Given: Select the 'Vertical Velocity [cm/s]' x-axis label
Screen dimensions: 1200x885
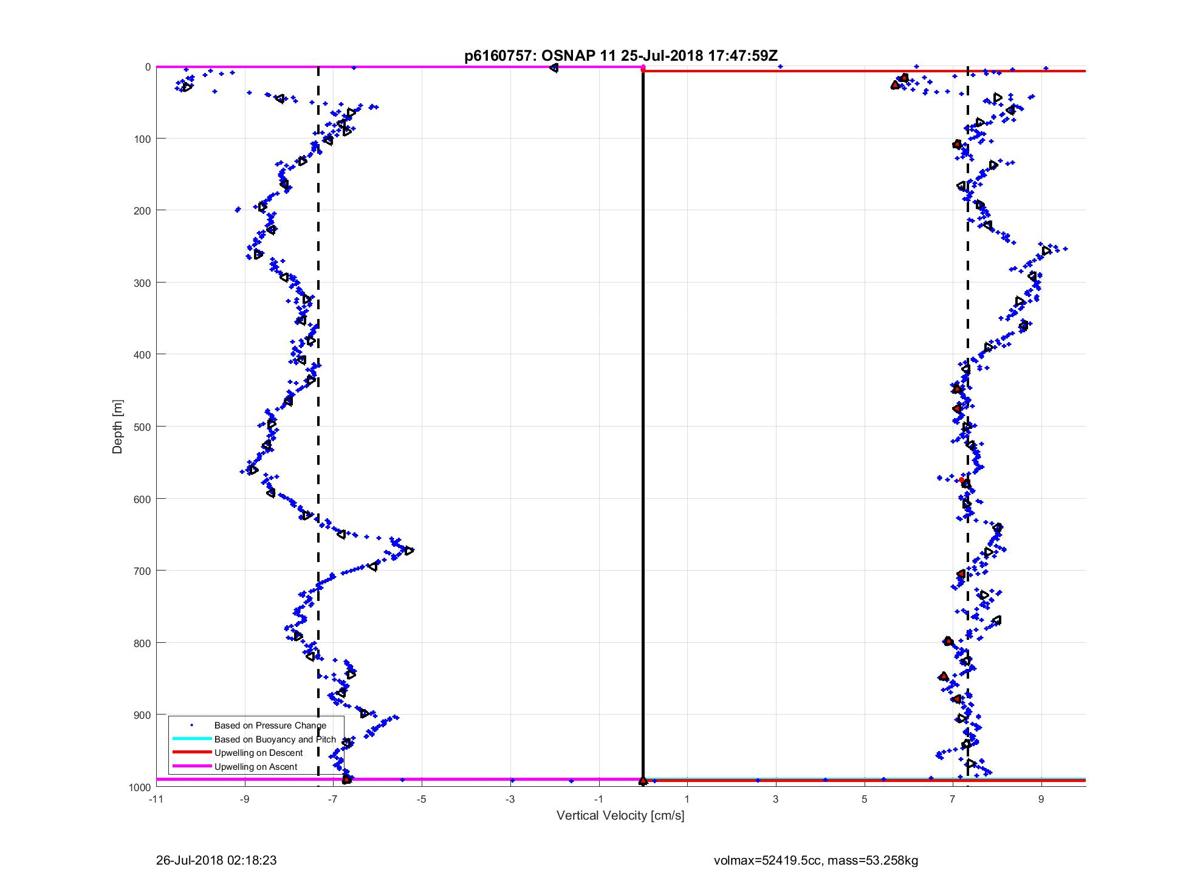Looking at the screenshot, I should point(620,816).
